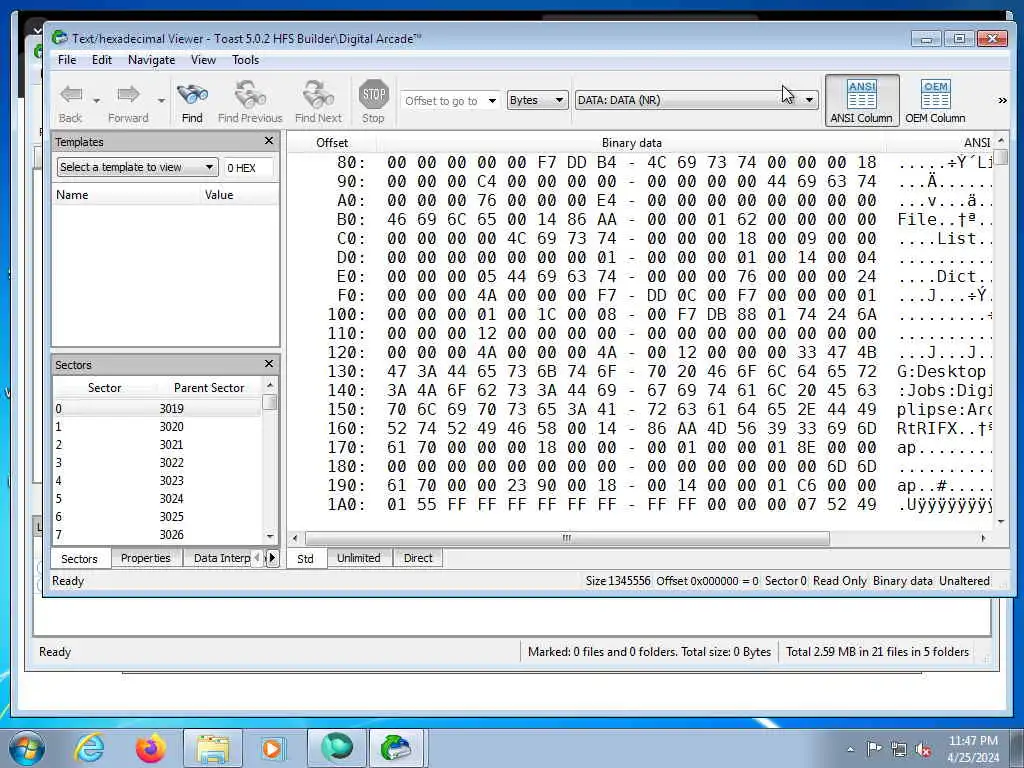This screenshot has width=1024, height=768.
Task: Open the Edit menu
Action: tap(102, 59)
